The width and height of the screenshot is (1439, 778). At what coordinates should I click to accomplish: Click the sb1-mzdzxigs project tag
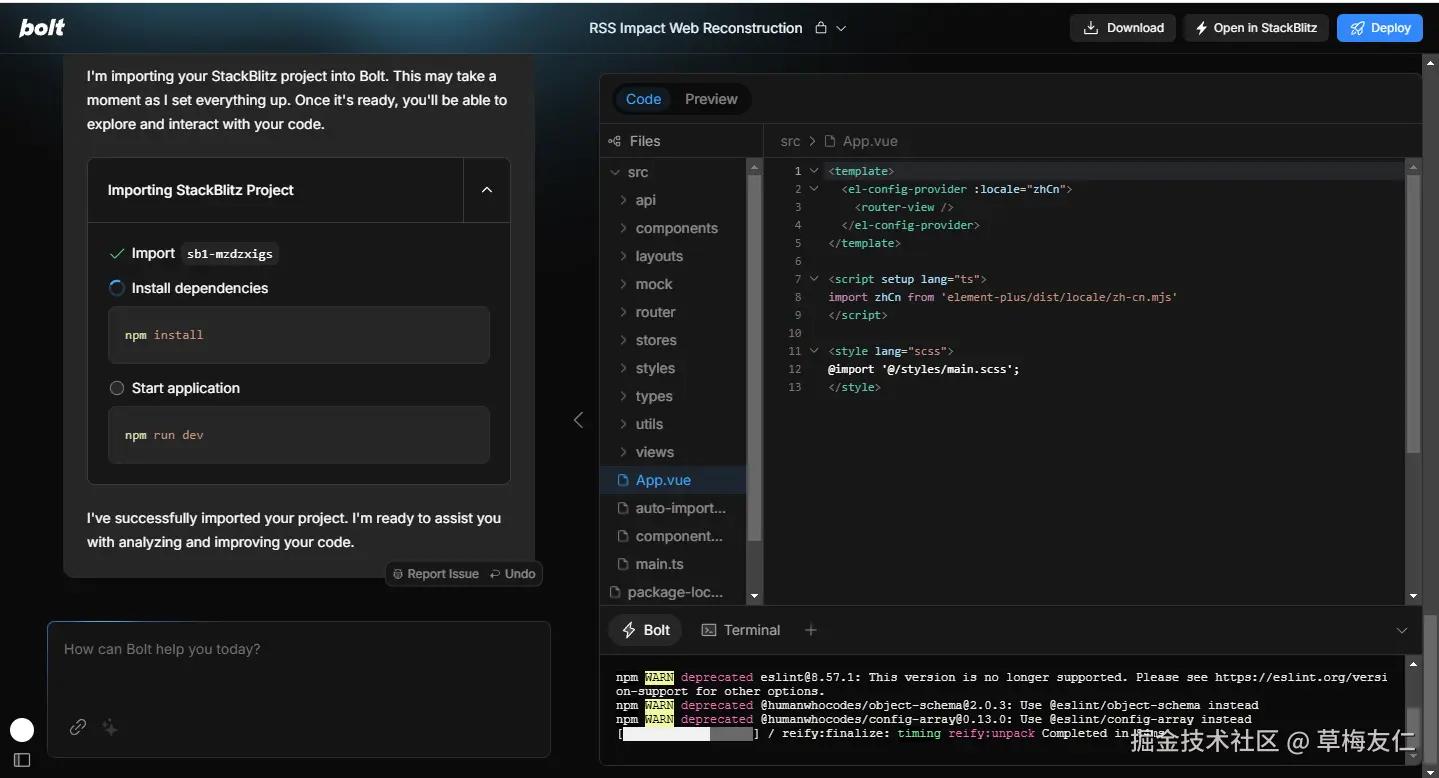(x=229, y=254)
